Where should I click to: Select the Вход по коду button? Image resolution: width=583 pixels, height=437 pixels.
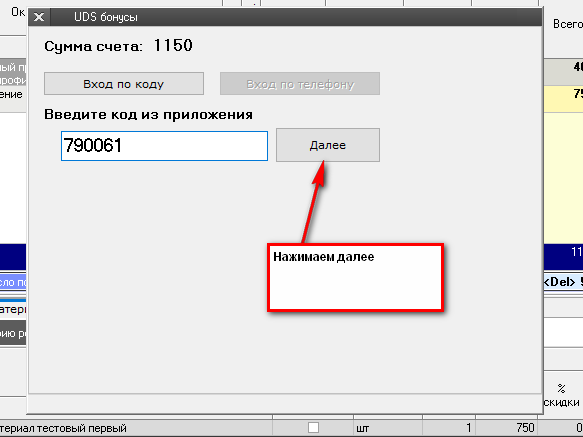click(x=124, y=84)
